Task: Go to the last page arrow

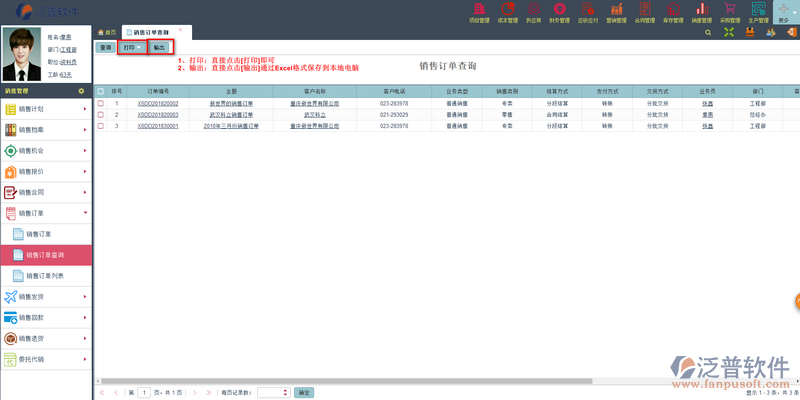Action: coord(209,392)
